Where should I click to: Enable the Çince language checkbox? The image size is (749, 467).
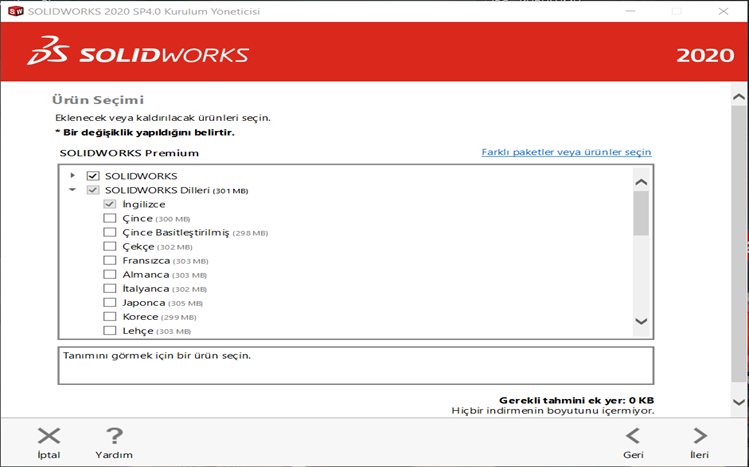(x=110, y=218)
